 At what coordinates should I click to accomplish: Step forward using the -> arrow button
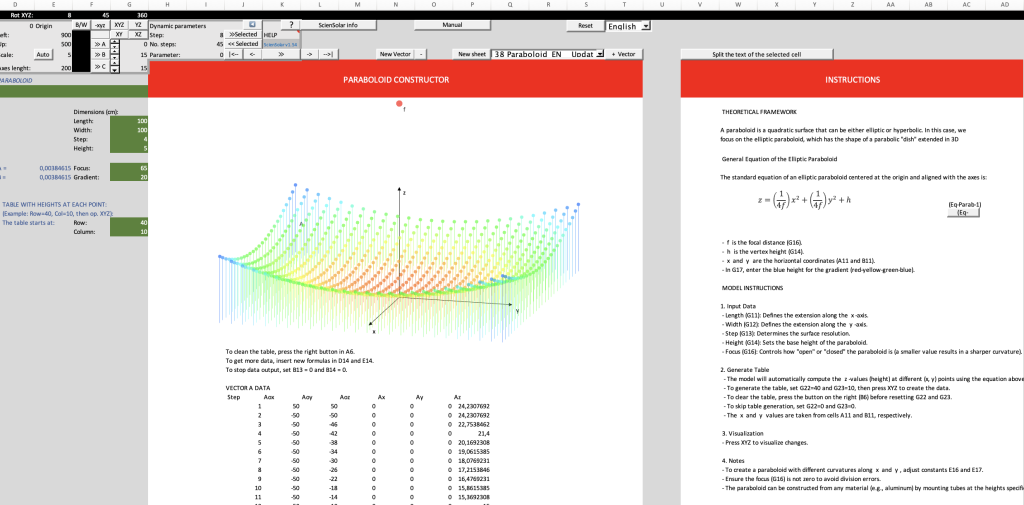pyautogui.click(x=310, y=55)
